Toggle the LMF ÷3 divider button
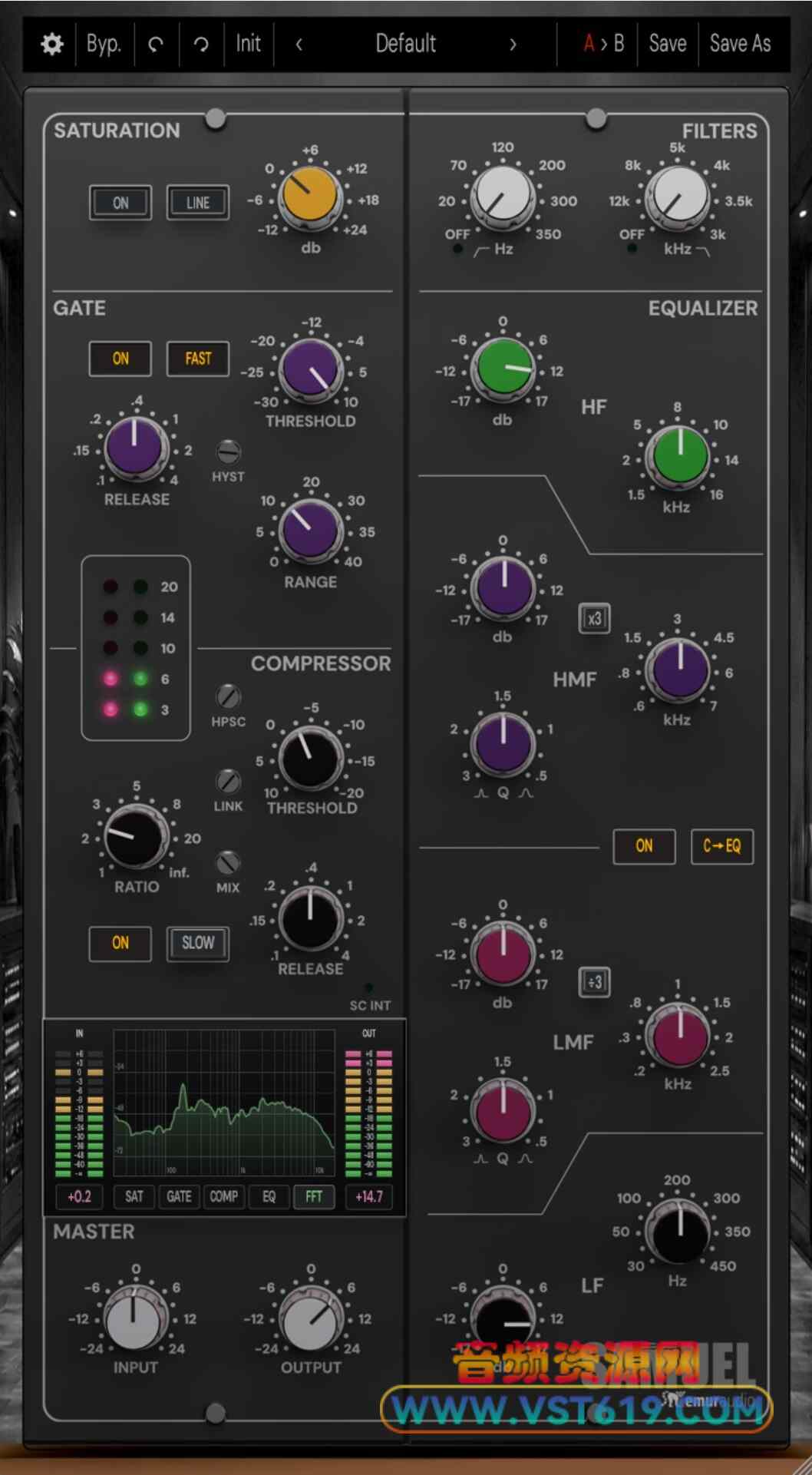The image size is (812, 1475). click(x=594, y=982)
